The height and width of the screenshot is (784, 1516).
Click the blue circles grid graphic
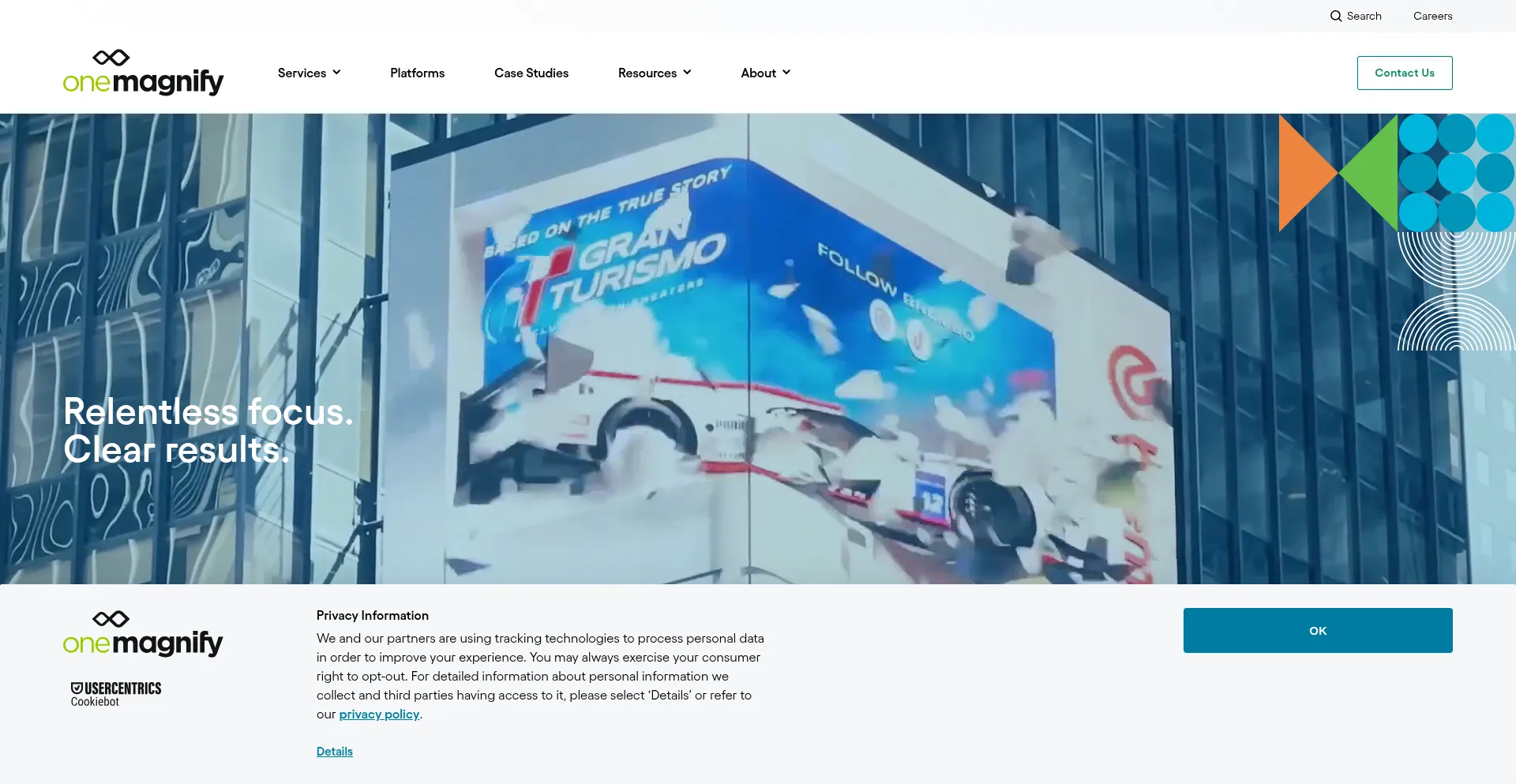pyautogui.click(x=1456, y=173)
